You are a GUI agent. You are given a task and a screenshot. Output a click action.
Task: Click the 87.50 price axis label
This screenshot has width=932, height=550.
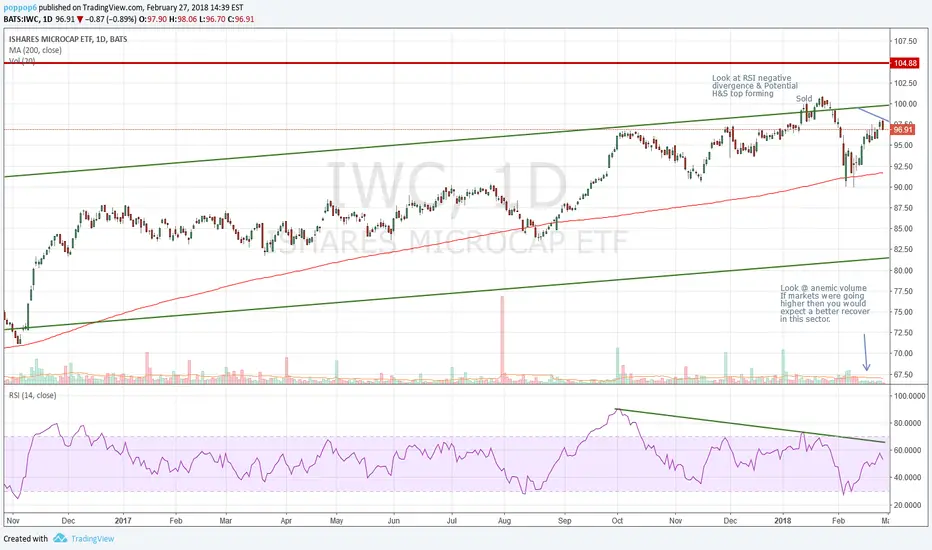coord(905,208)
